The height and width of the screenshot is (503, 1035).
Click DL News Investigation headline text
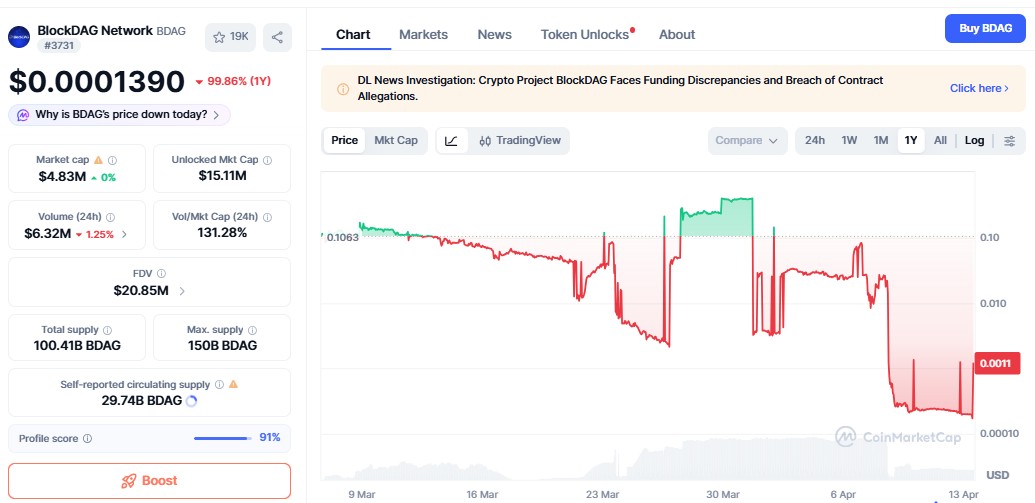coord(620,88)
